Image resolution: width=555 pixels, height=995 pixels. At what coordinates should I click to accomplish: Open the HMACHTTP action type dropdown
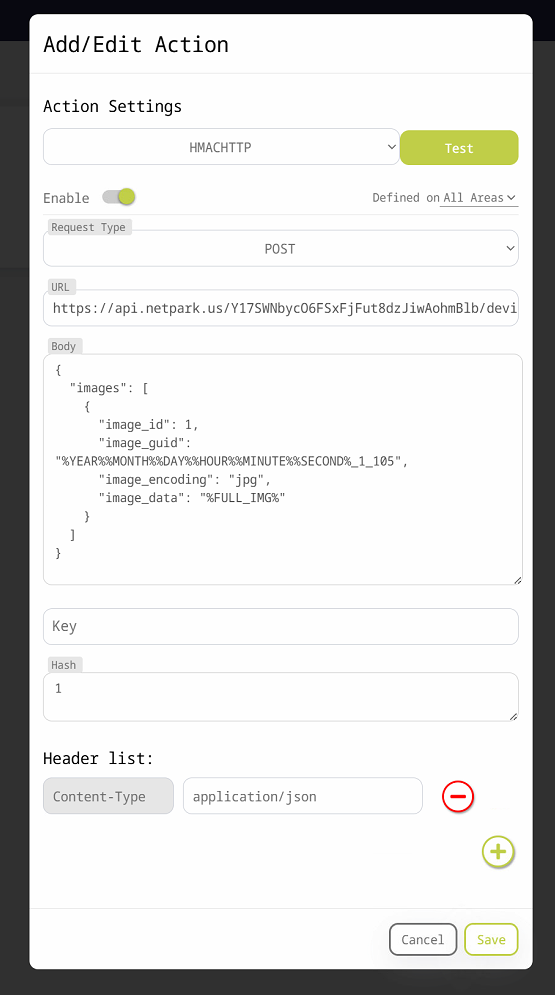[221, 147]
